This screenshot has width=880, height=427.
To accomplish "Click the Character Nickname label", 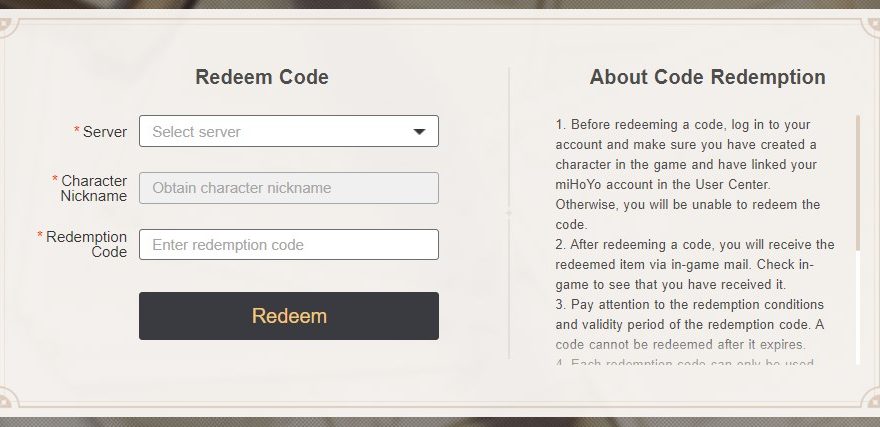I will point(94,188).
